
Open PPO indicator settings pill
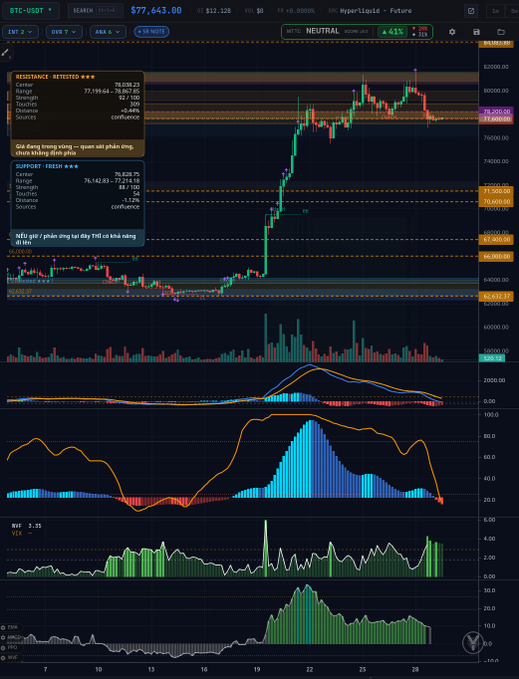click(10, 647)
